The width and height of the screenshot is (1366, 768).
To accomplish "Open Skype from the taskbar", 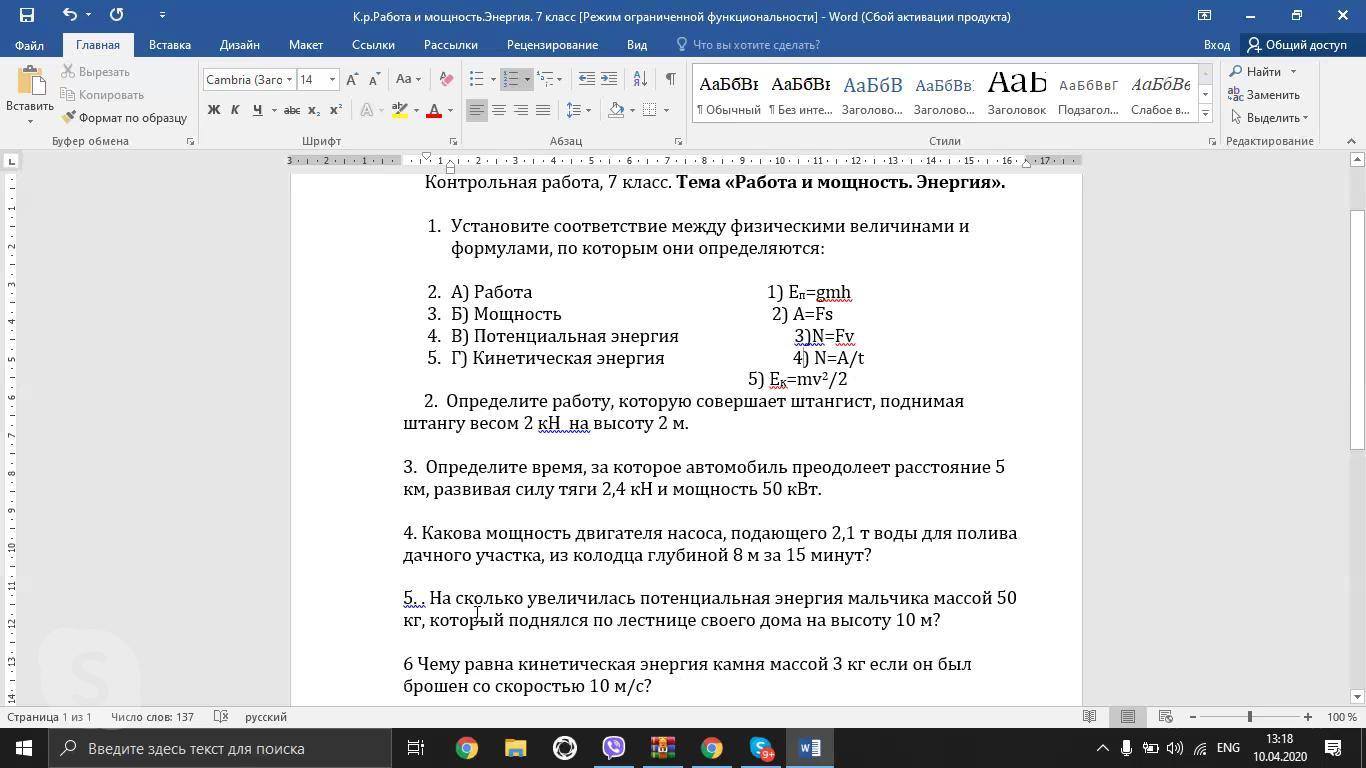I will pyautogui.click(x=761, y=748).
